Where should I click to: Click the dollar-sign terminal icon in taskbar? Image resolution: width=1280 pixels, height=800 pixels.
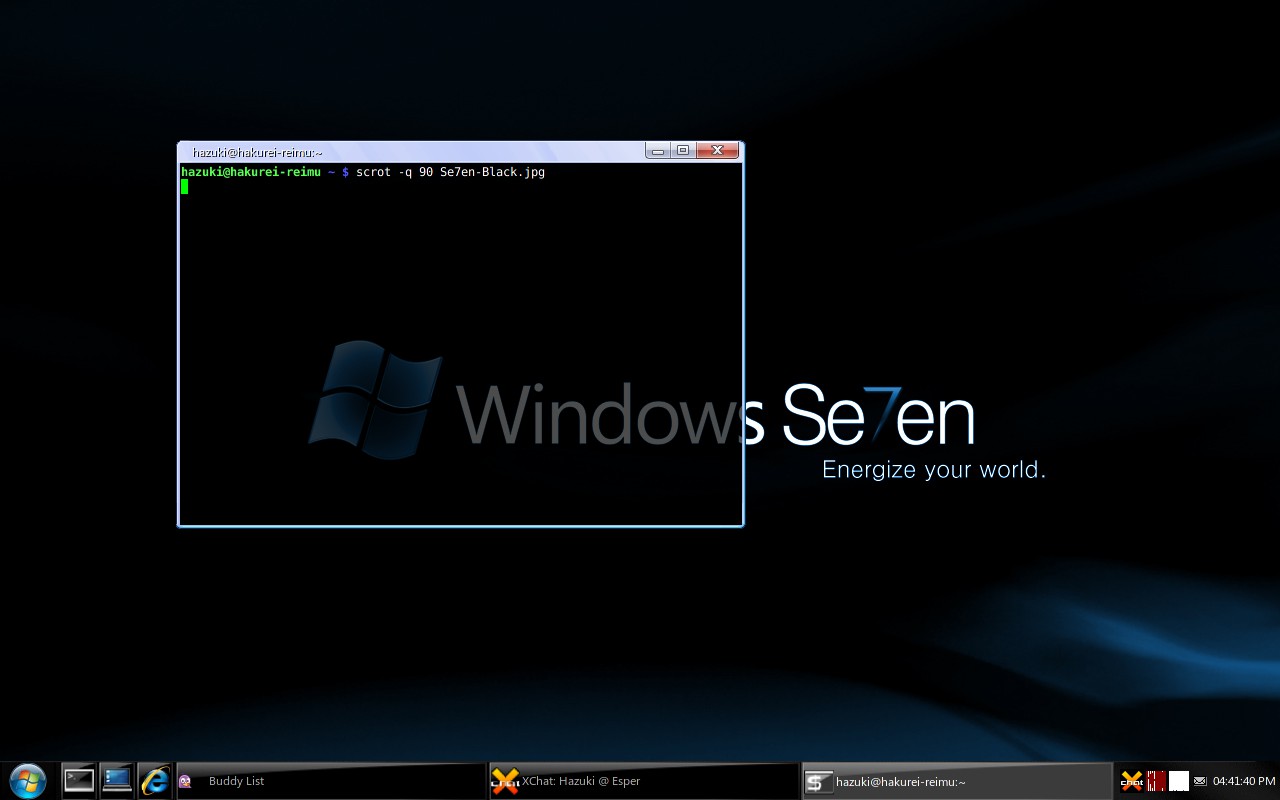819,782
